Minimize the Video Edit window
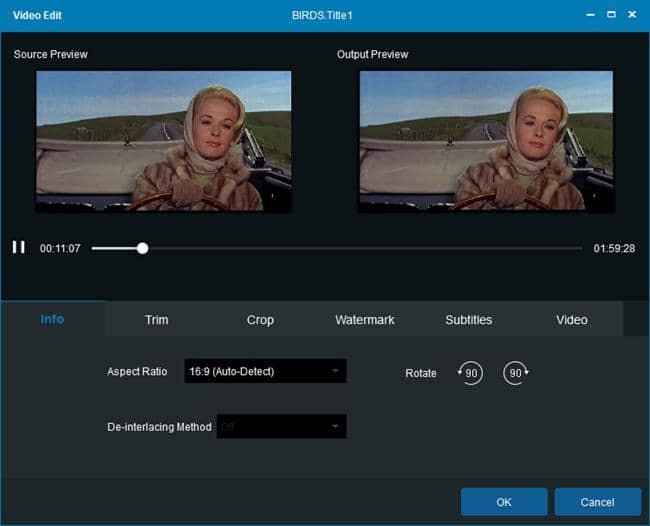Screen dimensions: 650x526 click(591, 15)
